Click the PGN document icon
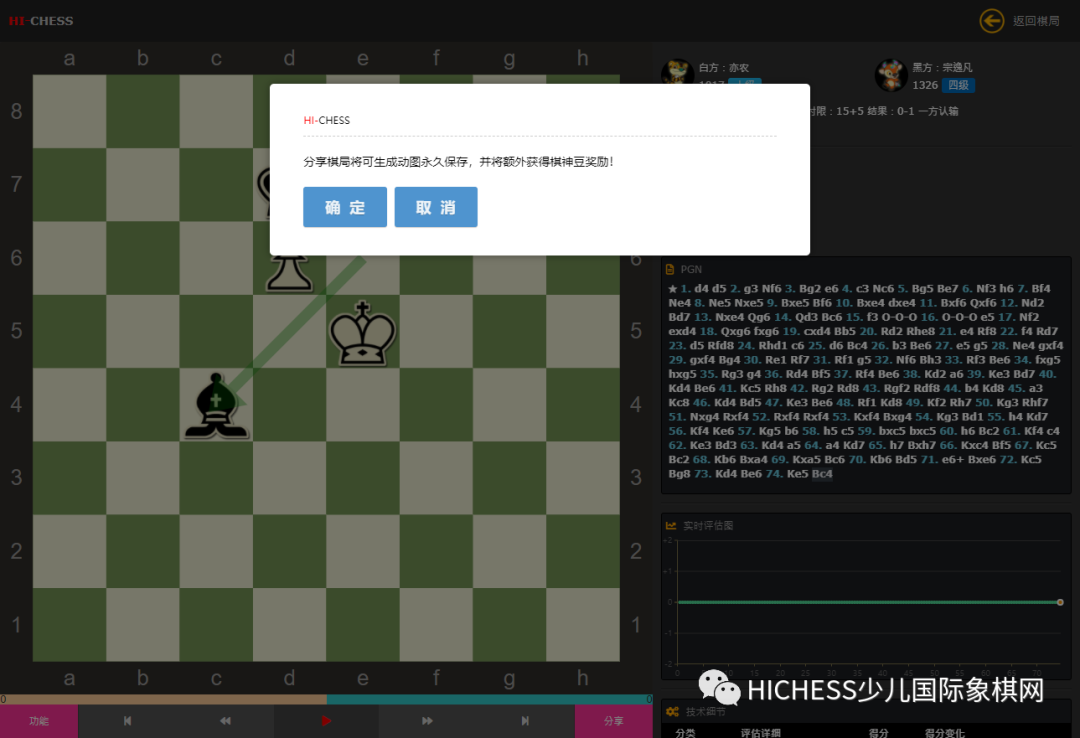This screenshot has height=738, width=1080. pyautogui.click(x=671, y=269)
